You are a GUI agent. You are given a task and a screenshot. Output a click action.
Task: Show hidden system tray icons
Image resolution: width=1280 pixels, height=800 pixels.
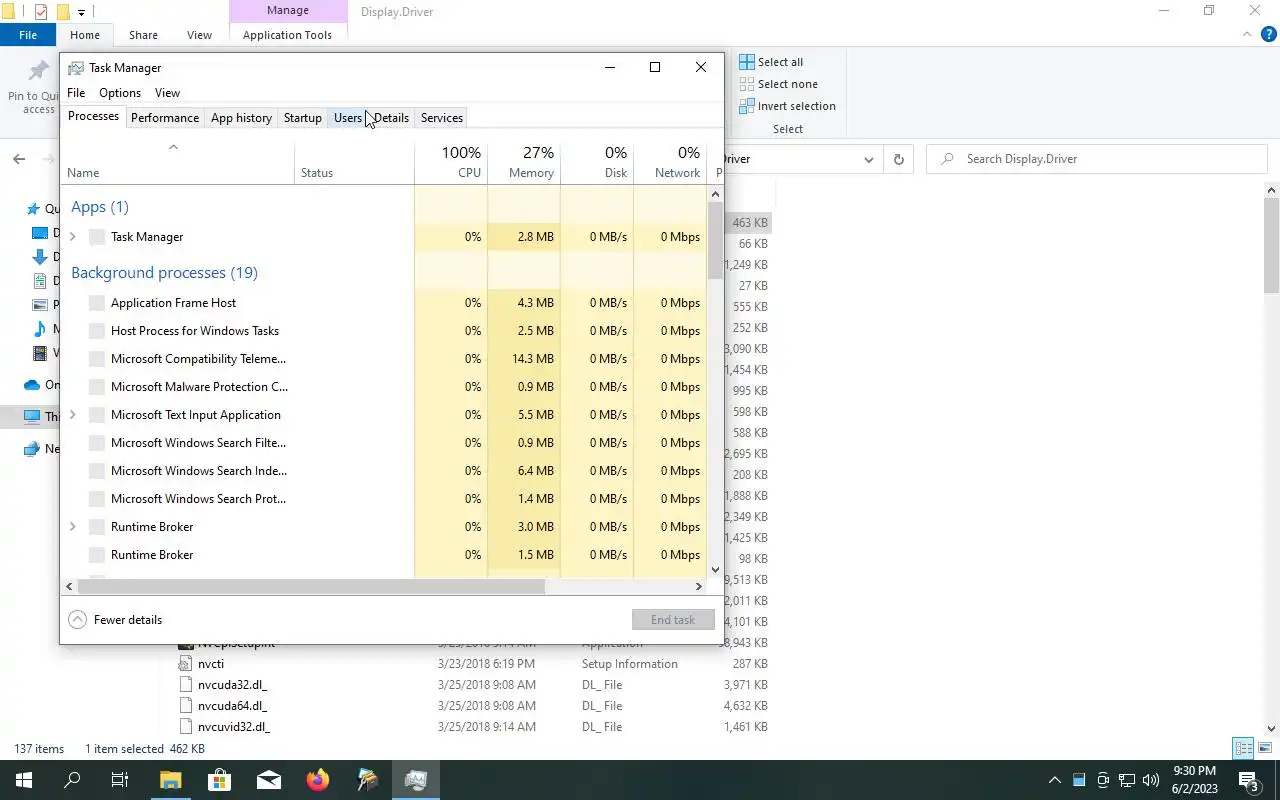click(1054, 780)
